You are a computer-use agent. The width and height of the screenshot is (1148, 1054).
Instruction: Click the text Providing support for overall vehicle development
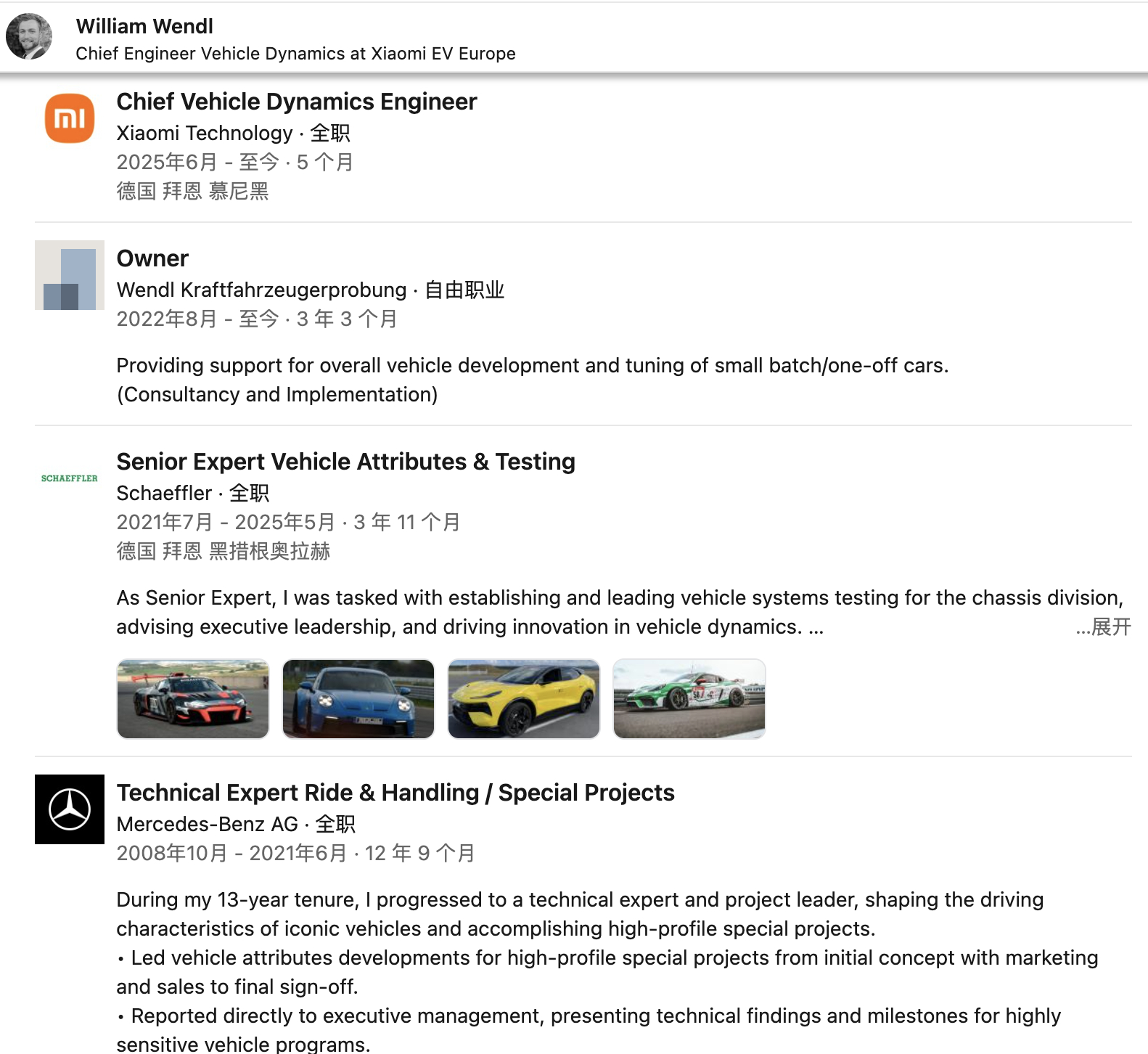click(x=533, y=365)
